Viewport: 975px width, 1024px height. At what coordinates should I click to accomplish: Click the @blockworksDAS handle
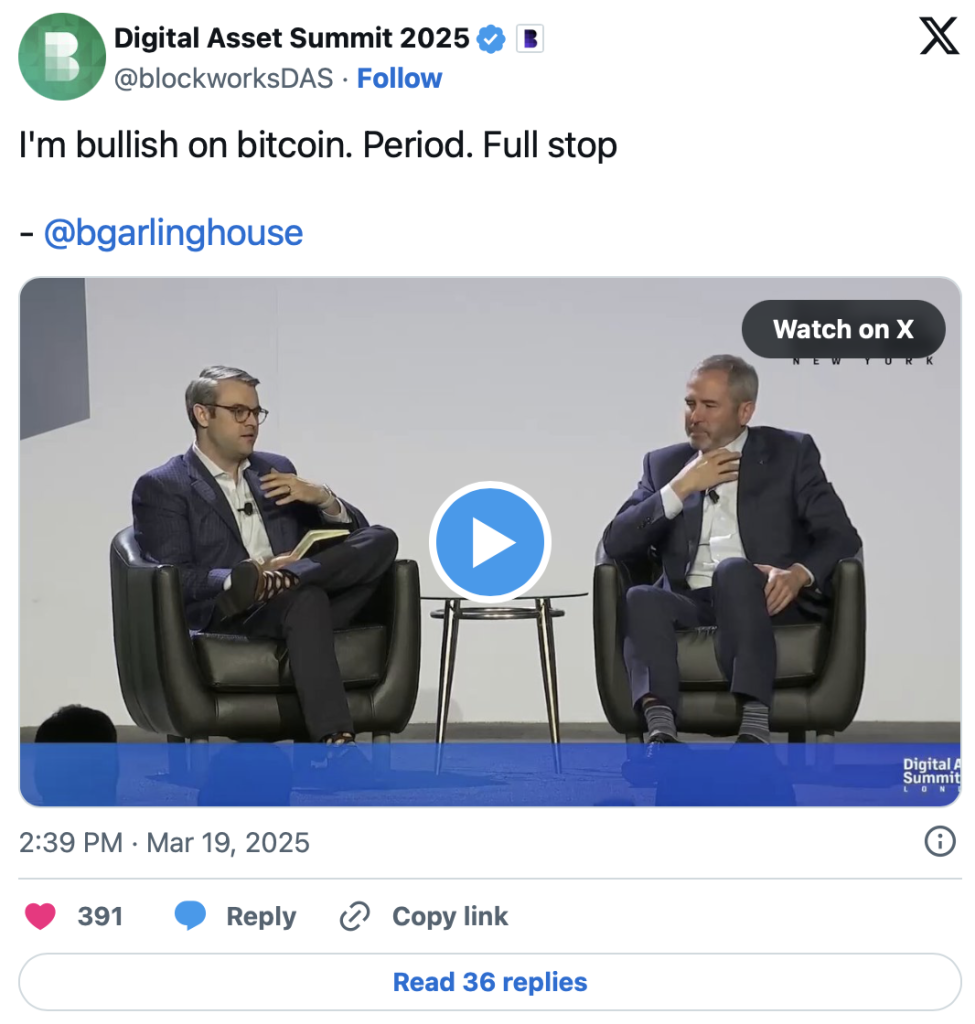click(x=223, y=79)
